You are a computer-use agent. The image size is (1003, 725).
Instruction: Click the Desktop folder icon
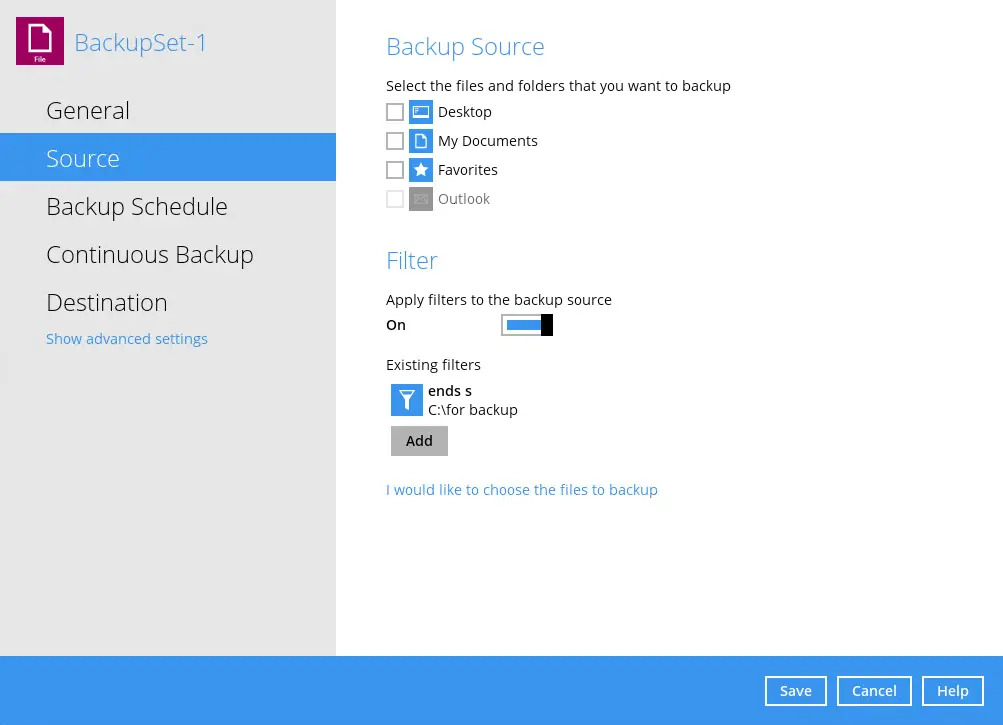click(421, 112)
